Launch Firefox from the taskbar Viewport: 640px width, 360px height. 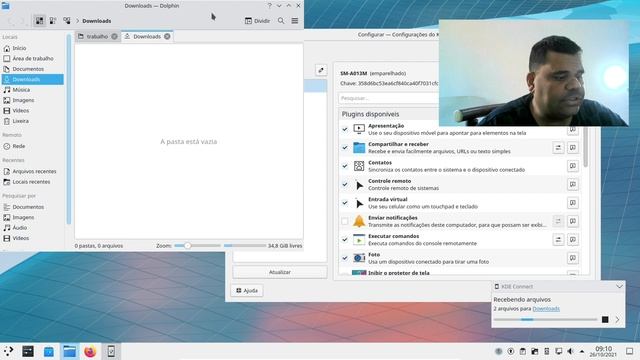[x=90, y=351]
